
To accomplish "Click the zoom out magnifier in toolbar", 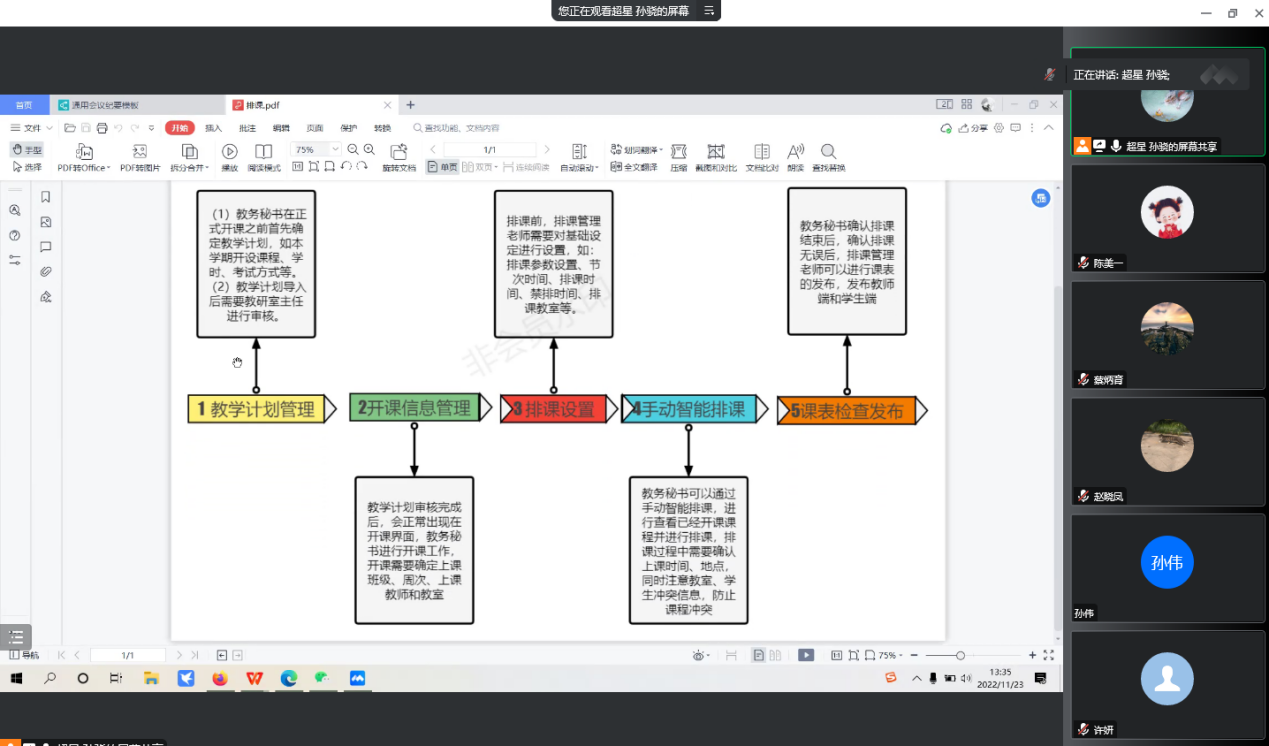I will click(x=353, y=149).
